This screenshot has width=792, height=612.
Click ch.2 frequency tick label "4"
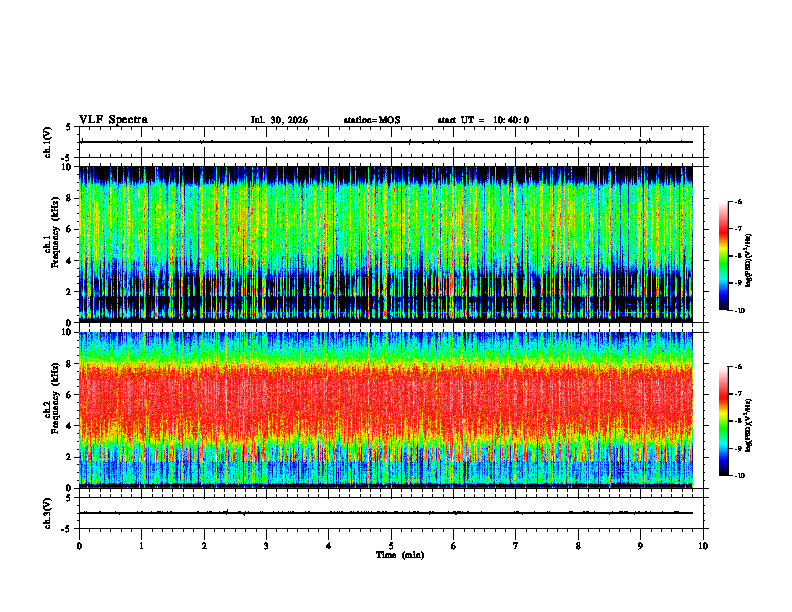[x=70, y=426]
